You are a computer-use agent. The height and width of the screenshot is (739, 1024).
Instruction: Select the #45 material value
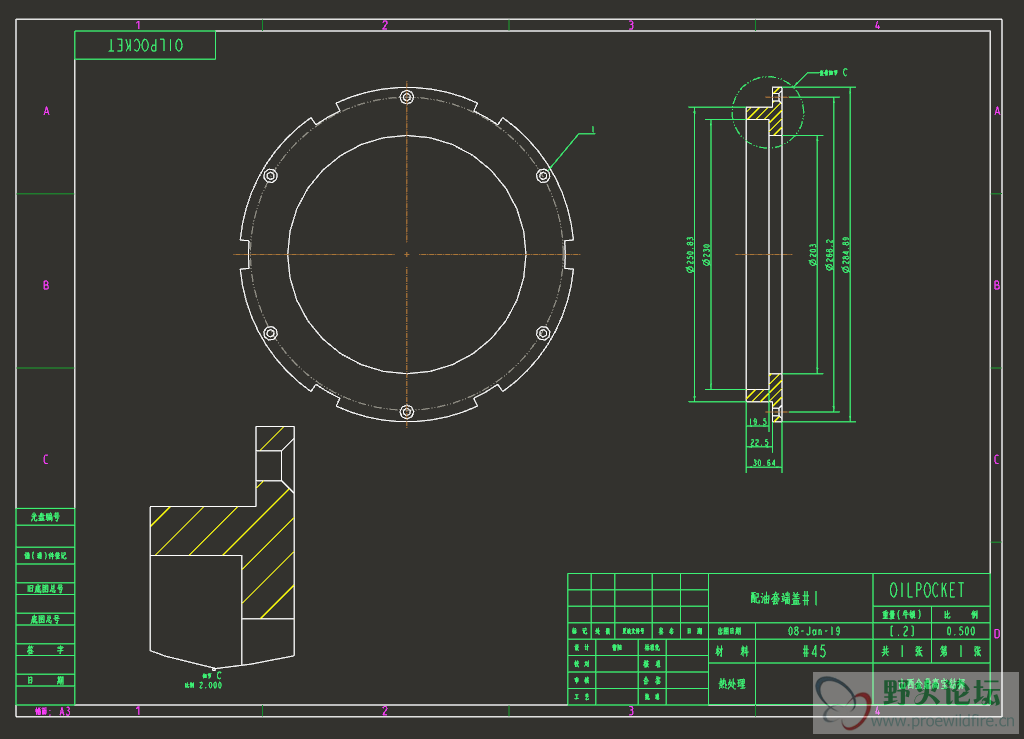pyautogui.click(x=814, y=651)
